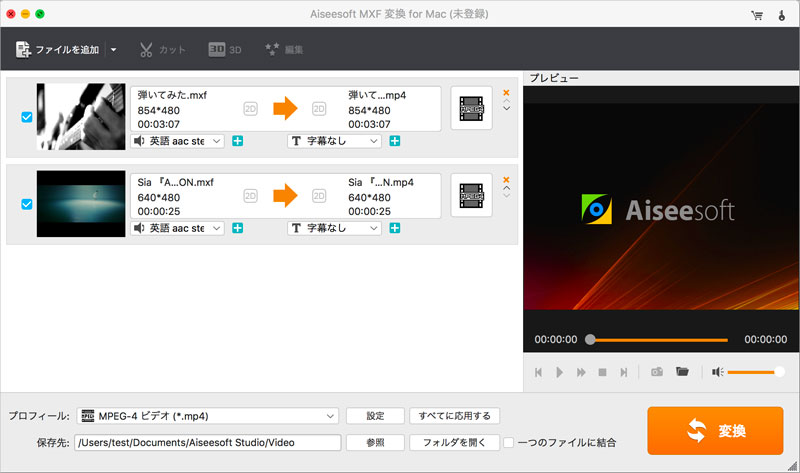
Task: Add subtitle to Sia file
Action: [394, 228]
